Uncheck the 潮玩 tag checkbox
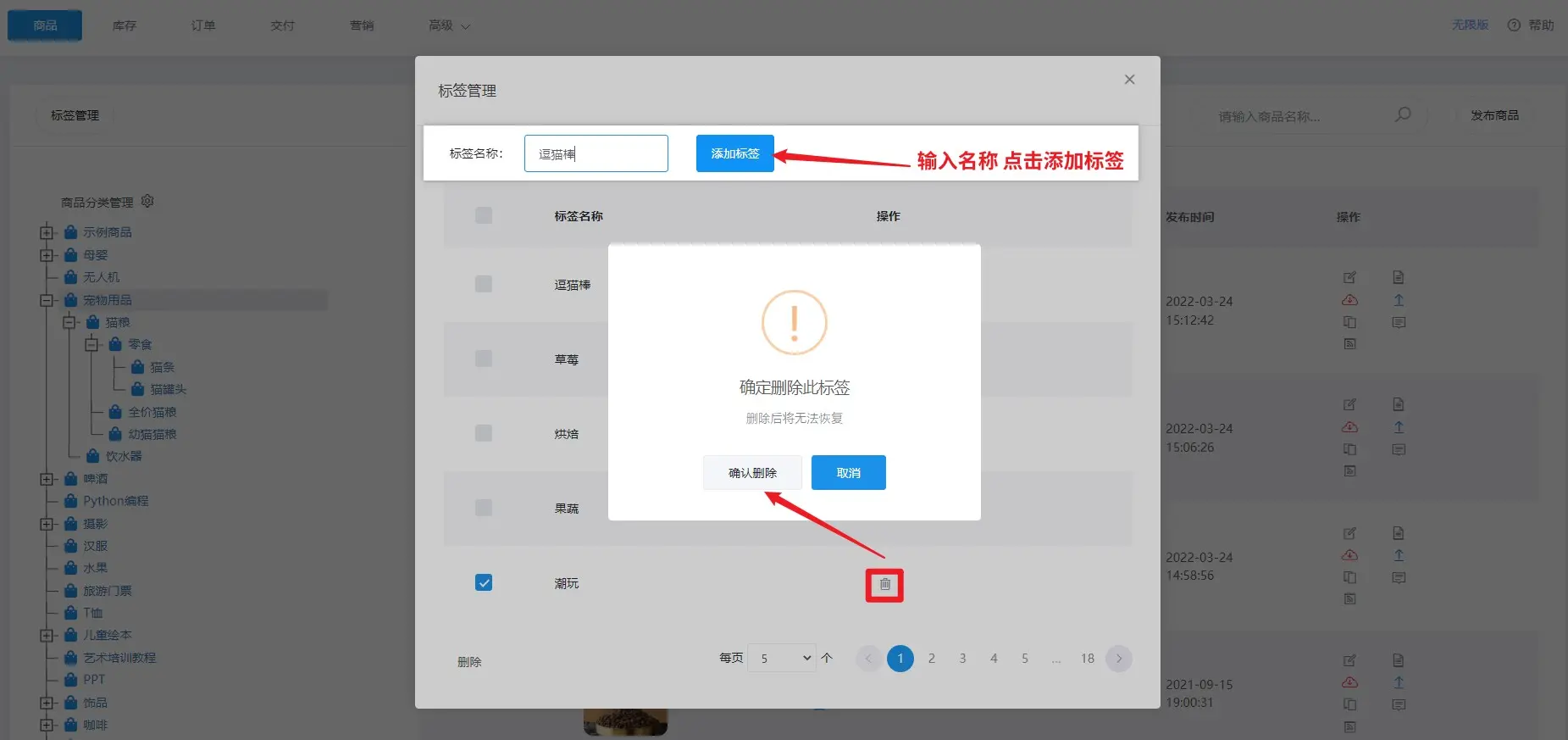The width and height of the screenshot is (1568, 740). [484, 582]
